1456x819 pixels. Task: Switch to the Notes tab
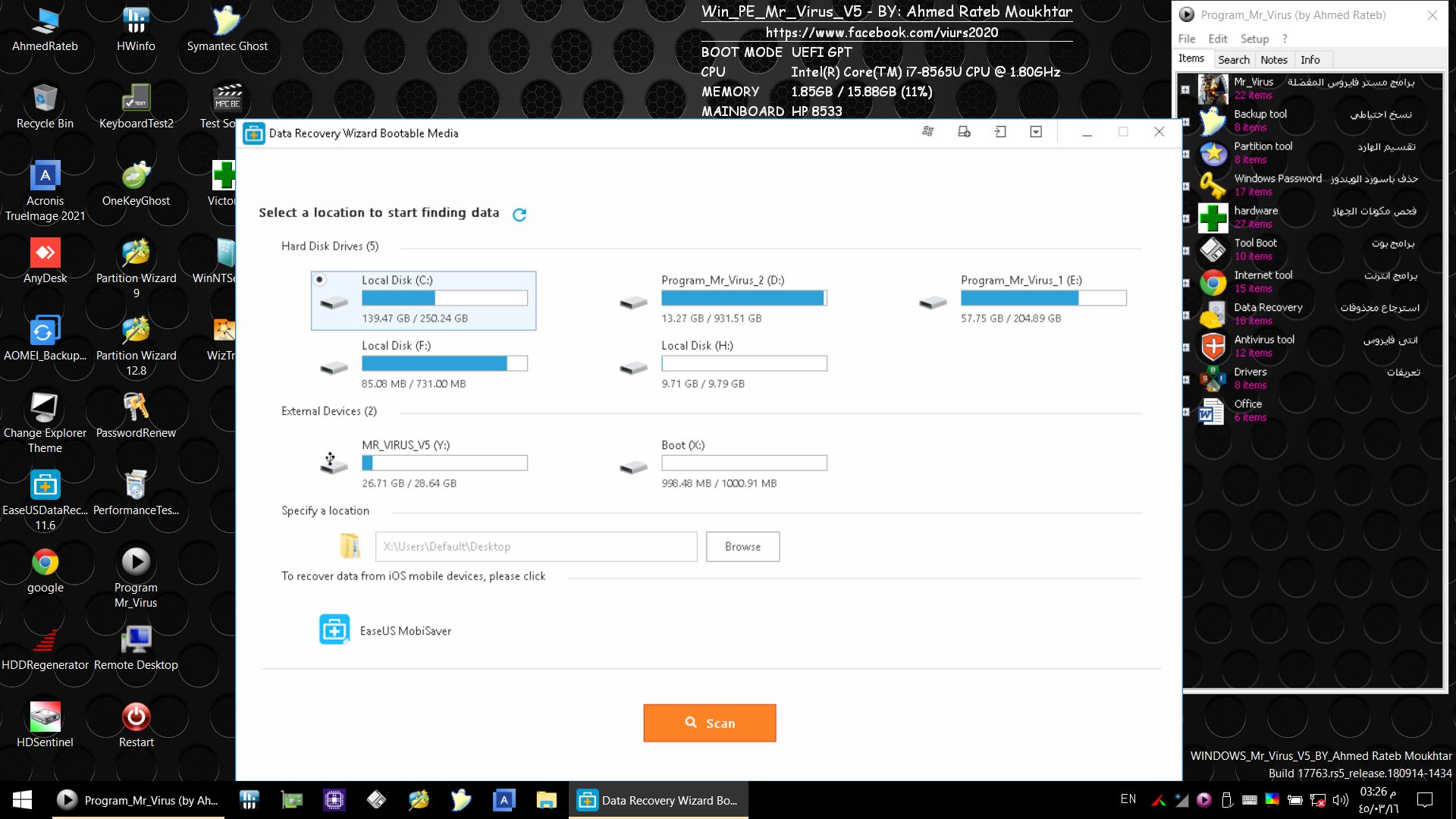(x=1274, y=60)
